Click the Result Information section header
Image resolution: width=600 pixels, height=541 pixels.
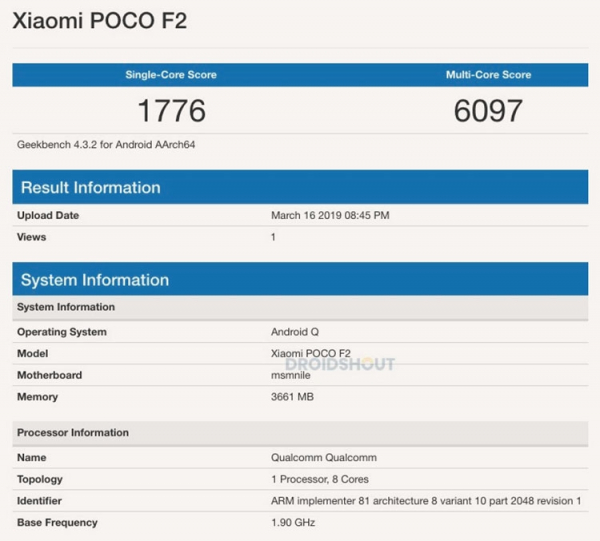(90, 187)
